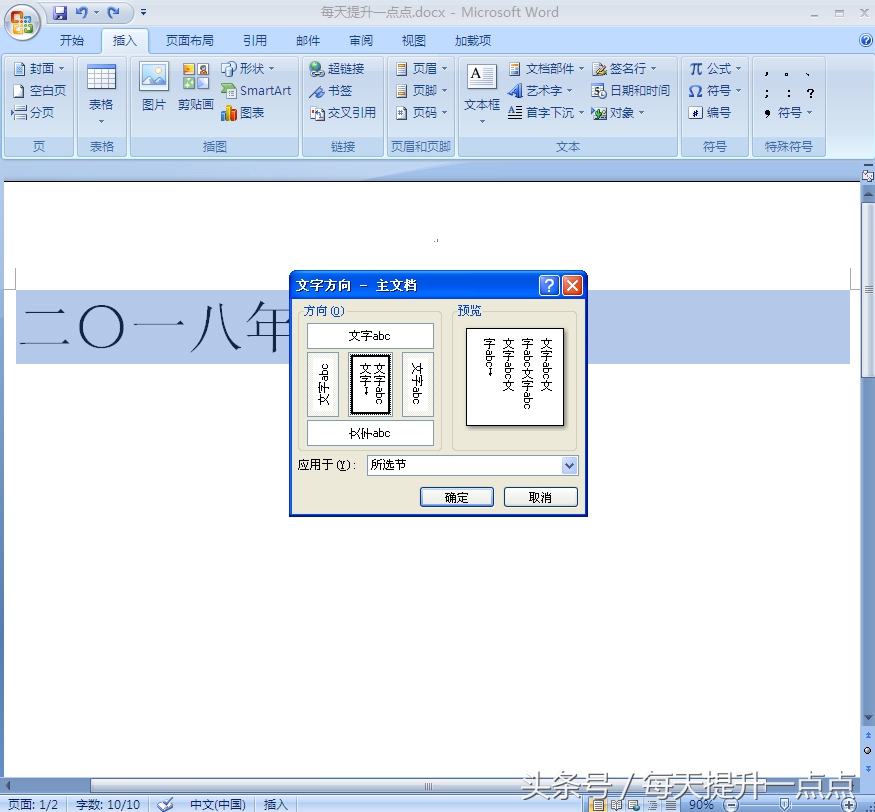Insert an object (对象)

tap(618, 113)
